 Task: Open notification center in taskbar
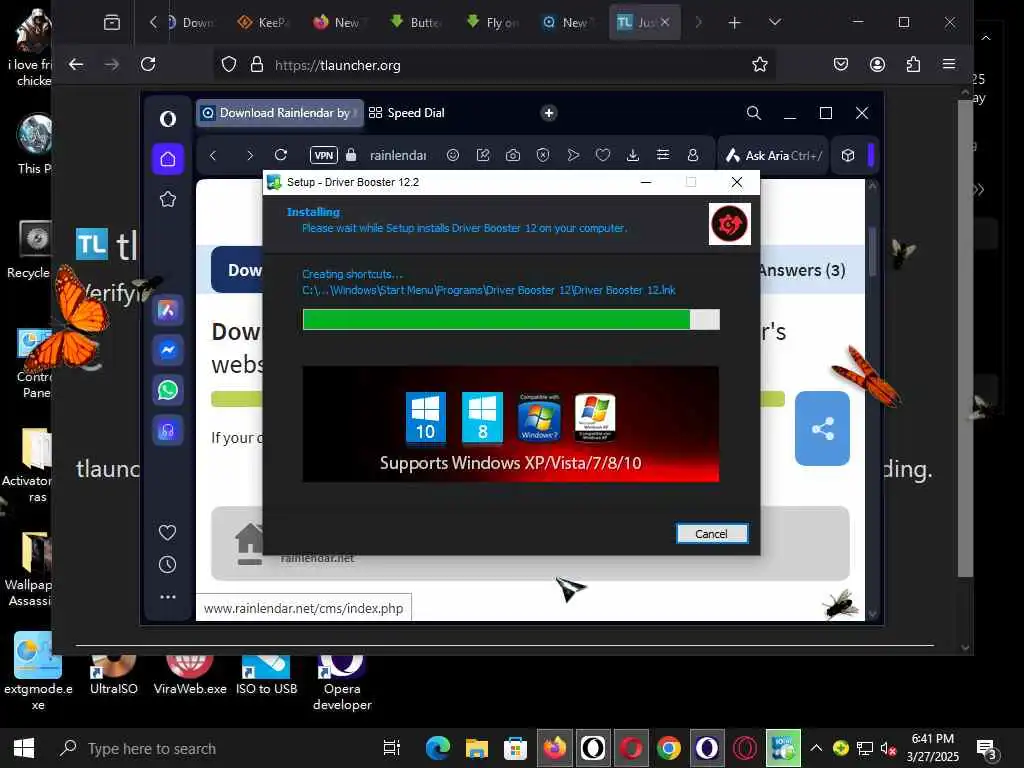(x=986, y=749)
